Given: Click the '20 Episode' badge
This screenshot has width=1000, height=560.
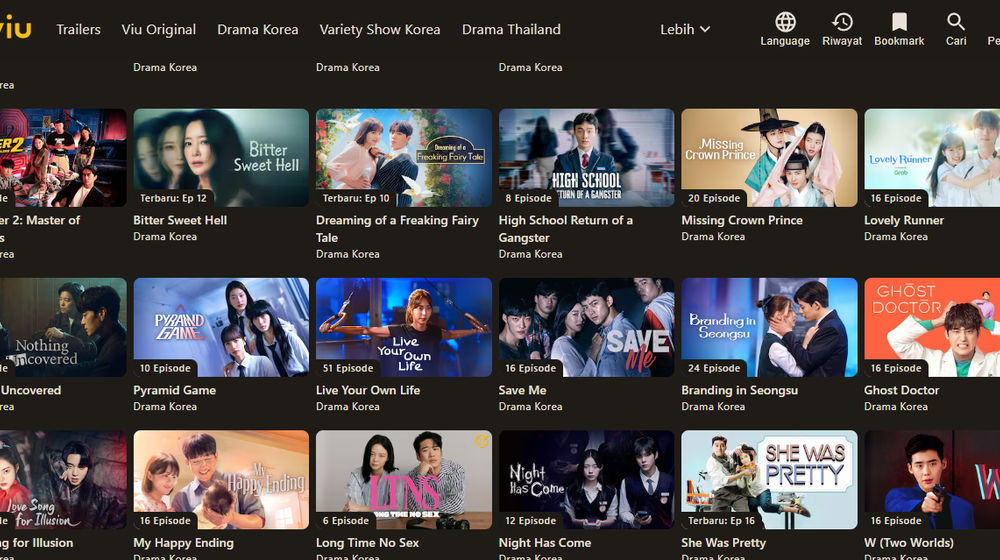Looking at the screenshot, I should (714, 198).
